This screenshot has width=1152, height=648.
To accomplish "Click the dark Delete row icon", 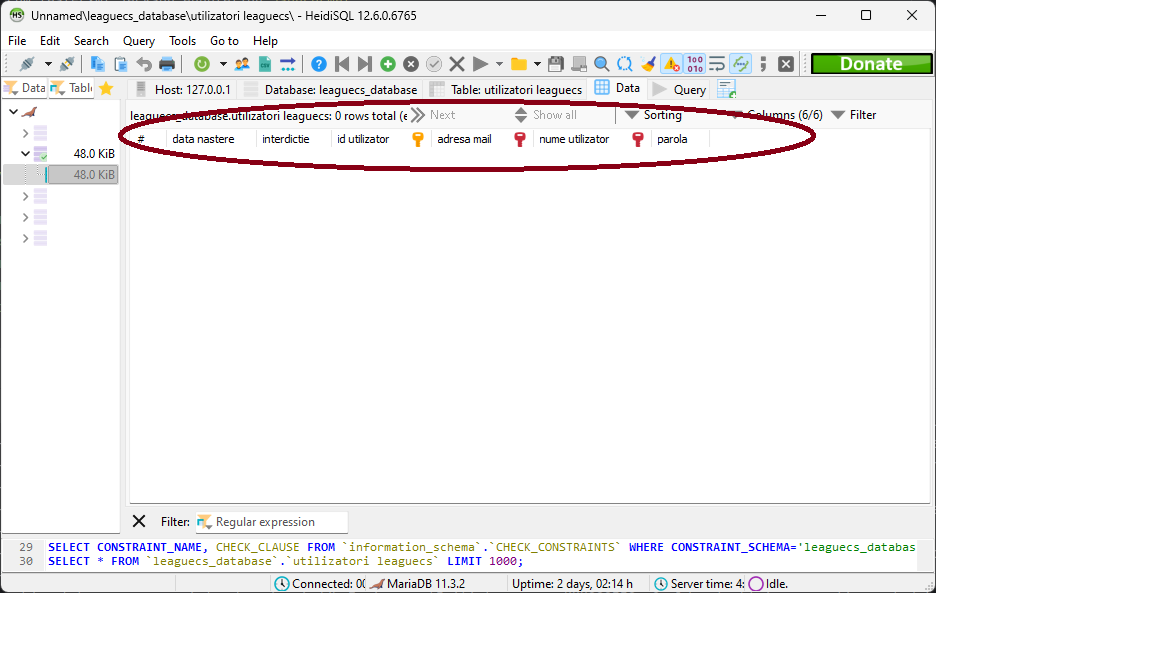I will (x=411, y=64).
